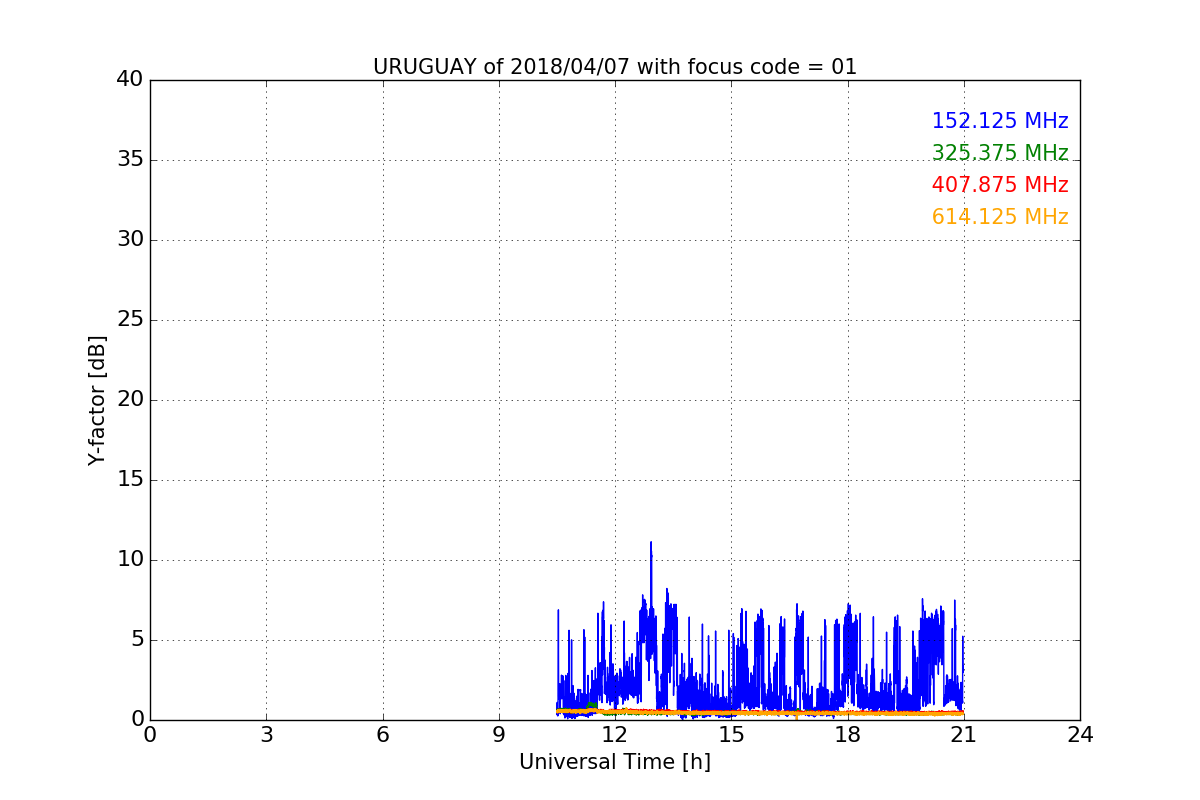Click the y-axis tick label 30

click(130, 240)
